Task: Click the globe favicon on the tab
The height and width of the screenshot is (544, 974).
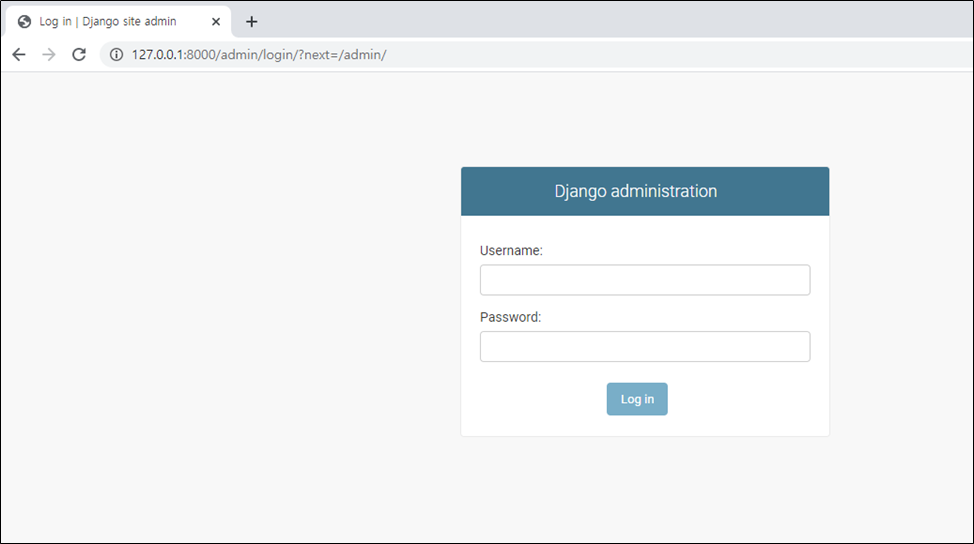Action: tap(24, 22)
